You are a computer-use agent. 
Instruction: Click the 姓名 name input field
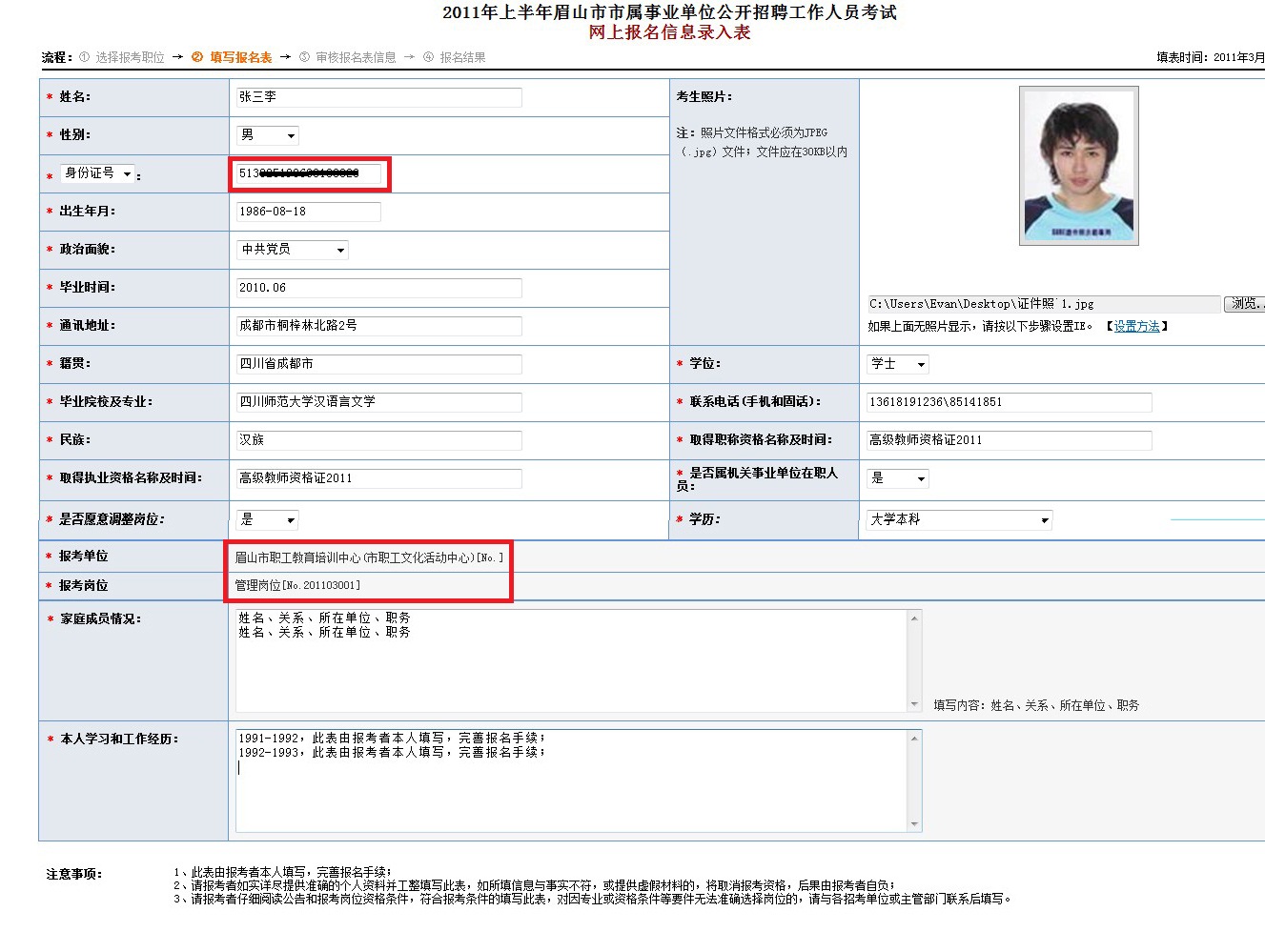click(378, 97)
